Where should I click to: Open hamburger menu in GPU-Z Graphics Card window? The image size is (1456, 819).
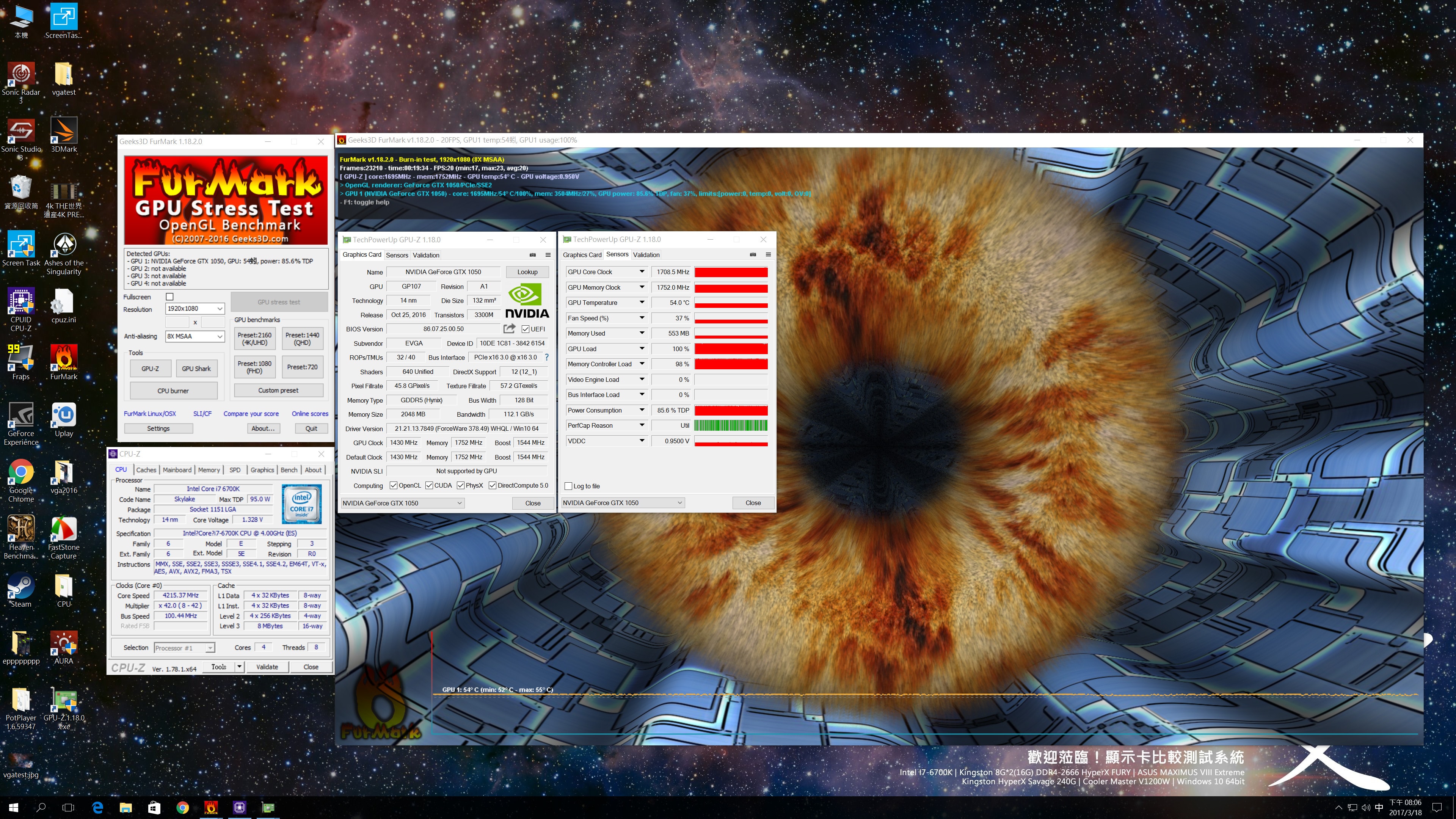point(548,255)
